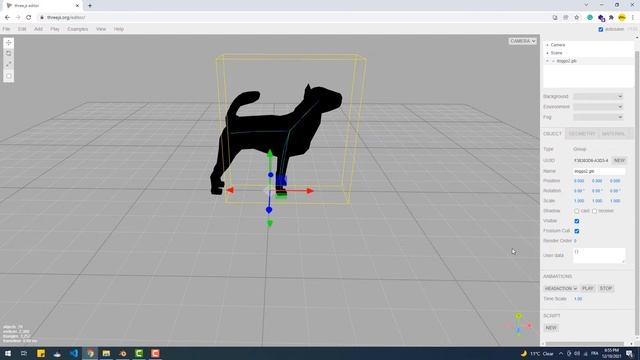Viewport: 640px width, 360px height.
Task: Toggle the Visible checkbox
Action: click(577, 221)
